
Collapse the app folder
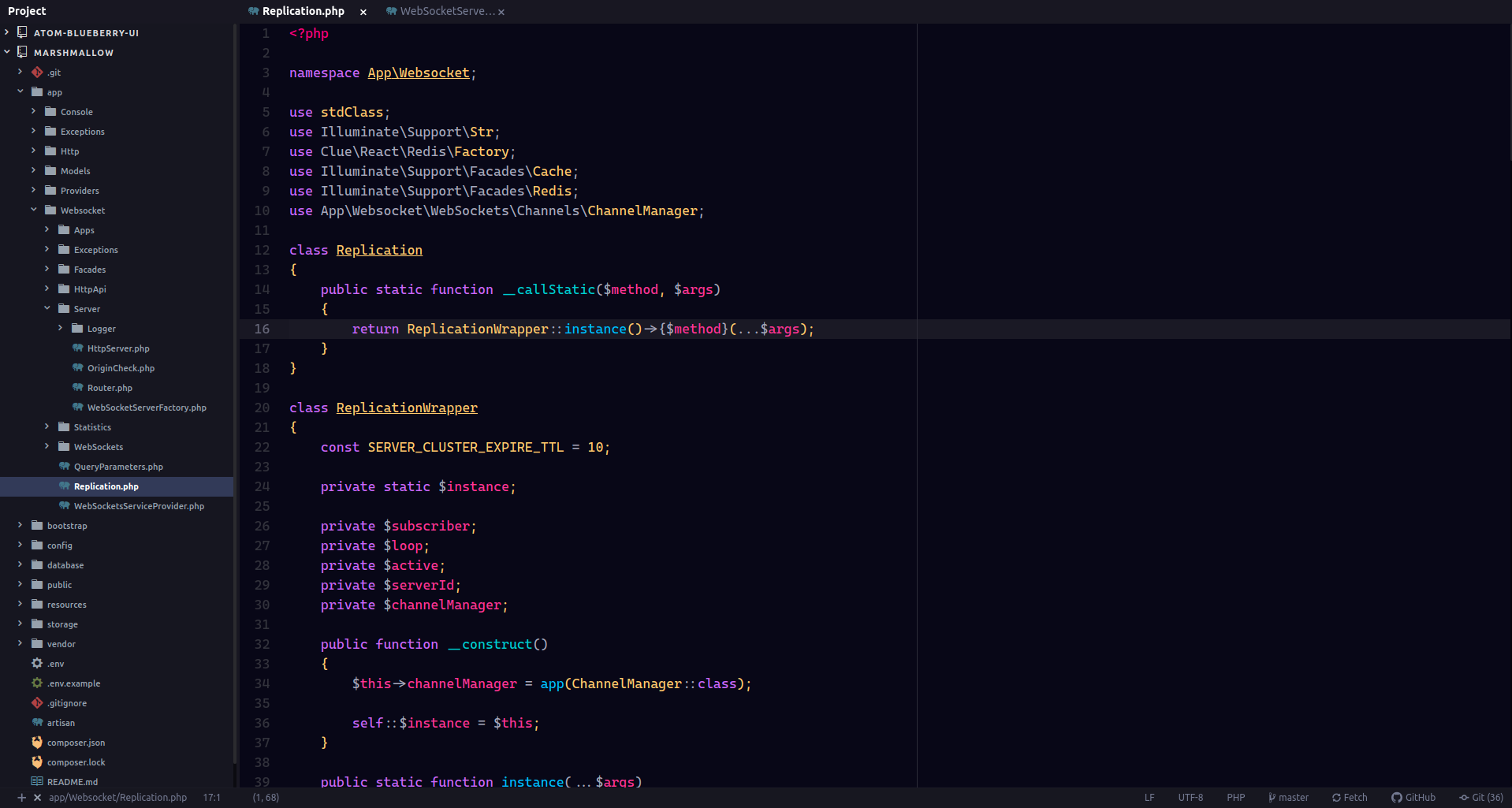click(20, 91)
